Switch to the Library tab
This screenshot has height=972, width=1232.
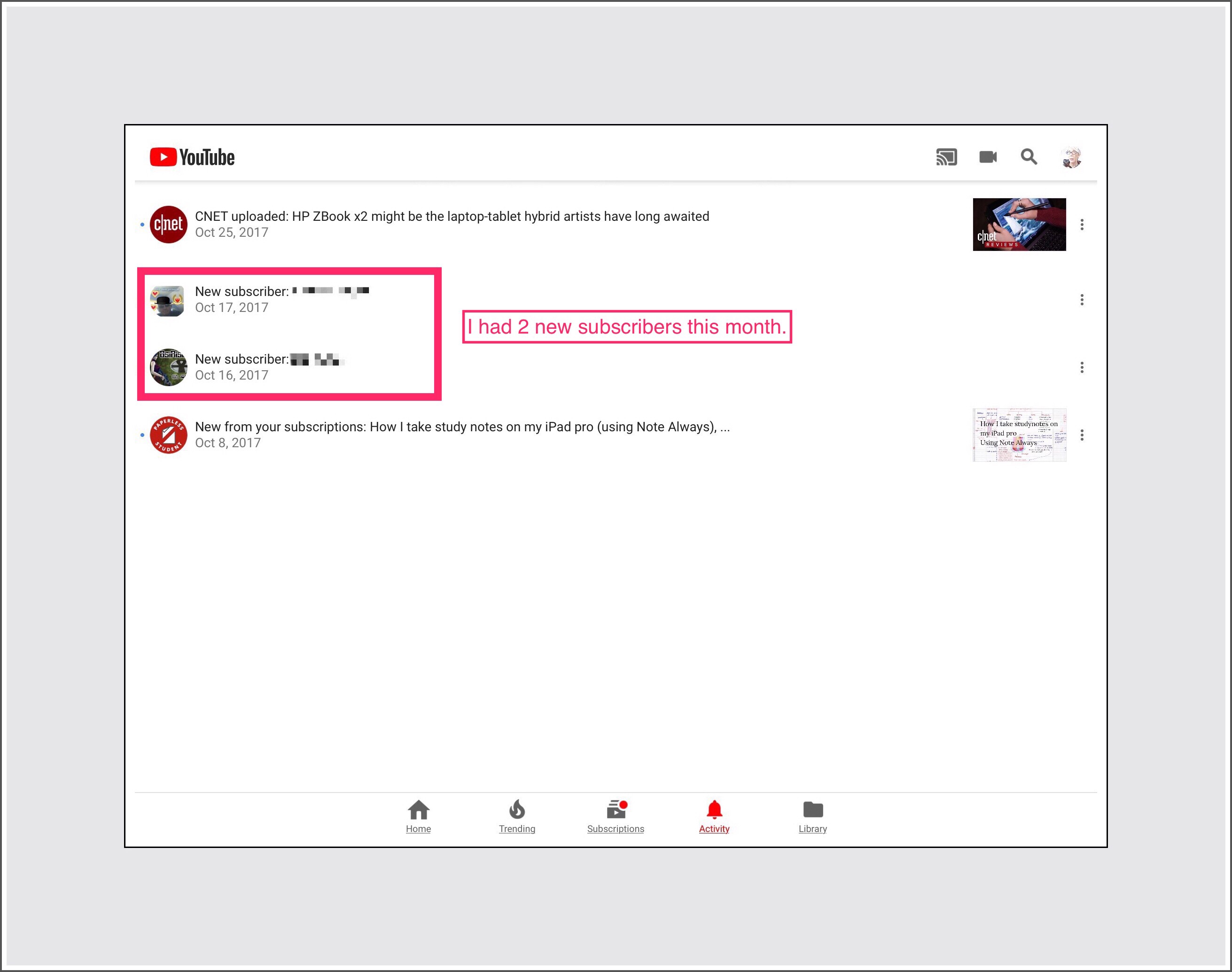click(x=812, y=816)
